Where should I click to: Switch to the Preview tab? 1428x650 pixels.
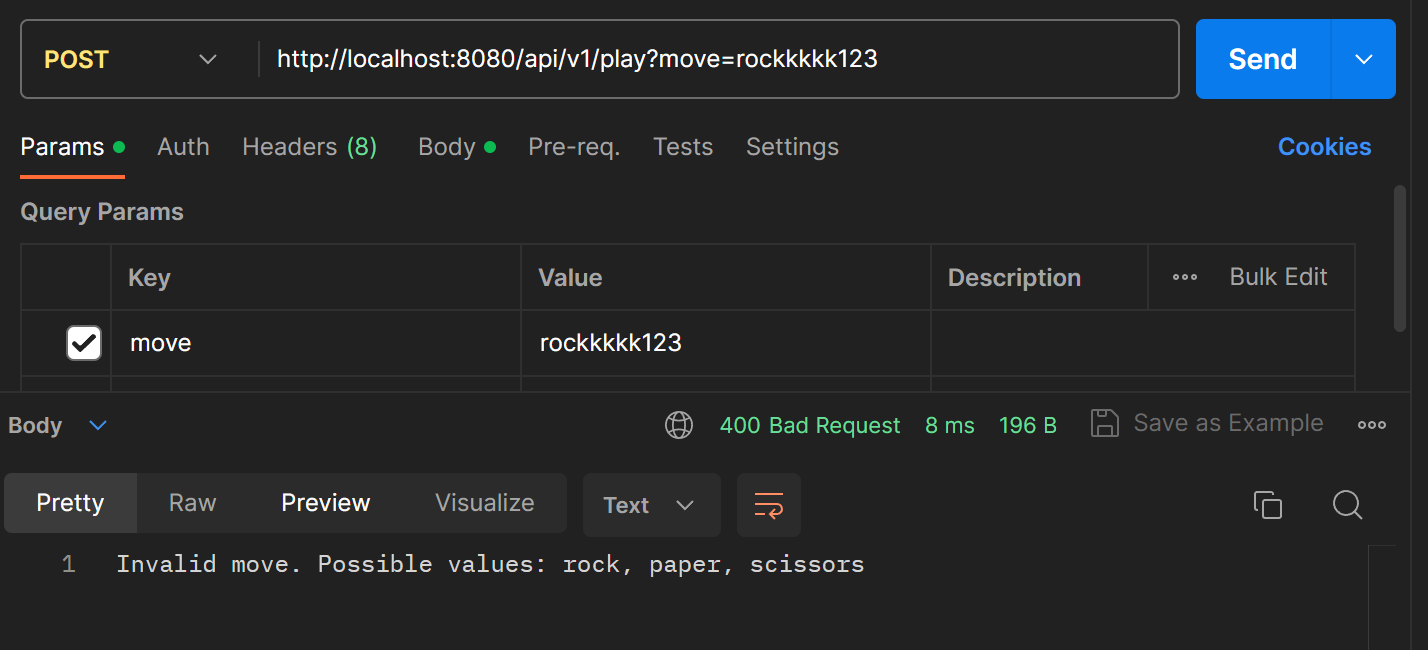[325, 503]
